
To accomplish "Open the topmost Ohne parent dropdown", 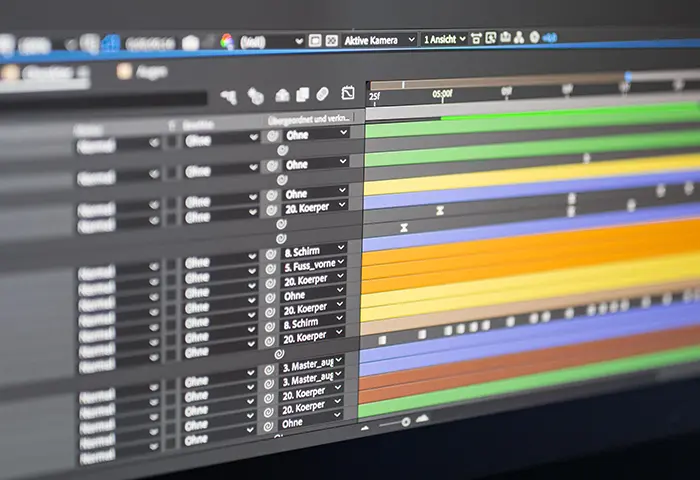I will [x=317, y=134].
